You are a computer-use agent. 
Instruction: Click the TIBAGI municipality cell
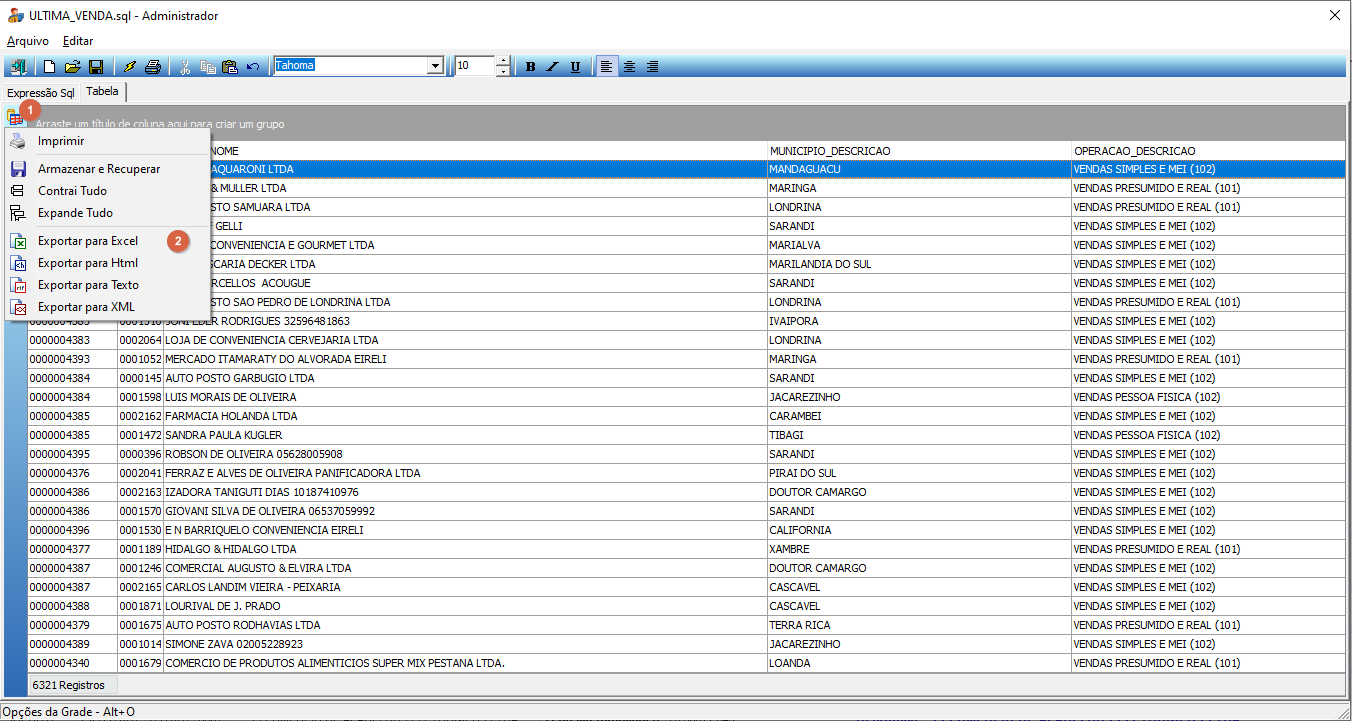tap(918, 436)
